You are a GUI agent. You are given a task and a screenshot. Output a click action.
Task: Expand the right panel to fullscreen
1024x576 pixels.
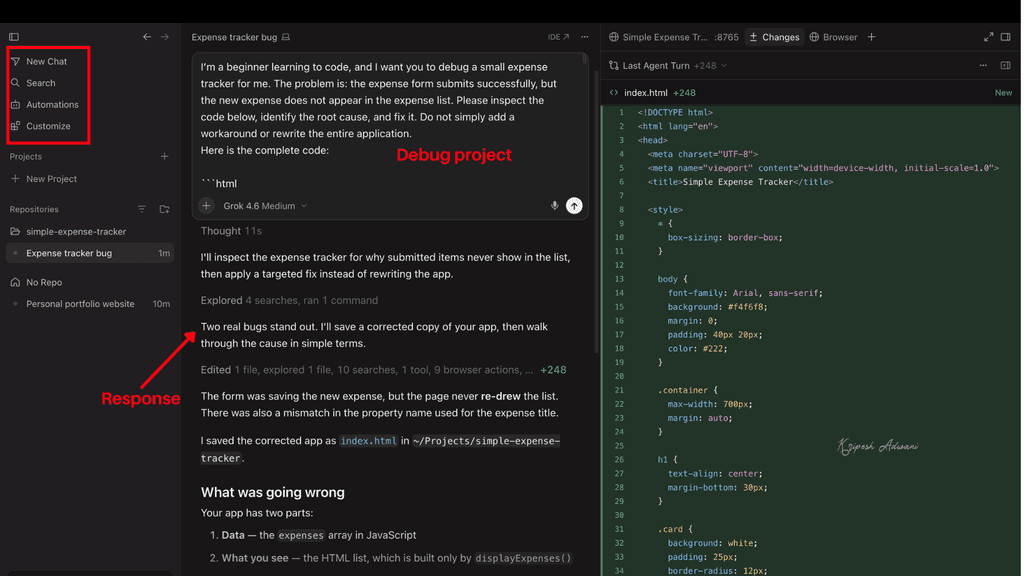pyautogui.click(x=989, y=37)
